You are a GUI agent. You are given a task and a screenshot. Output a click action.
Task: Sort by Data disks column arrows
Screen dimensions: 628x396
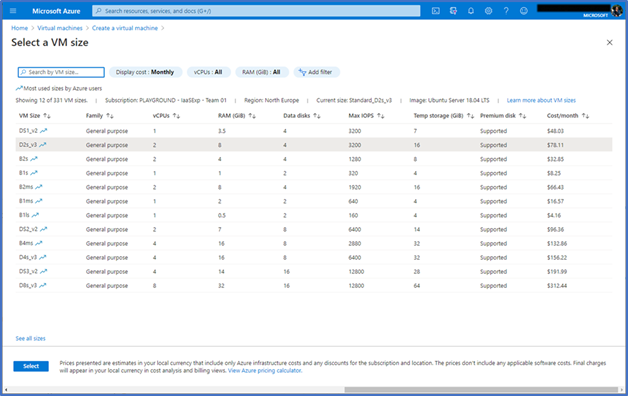click(317, 116)
